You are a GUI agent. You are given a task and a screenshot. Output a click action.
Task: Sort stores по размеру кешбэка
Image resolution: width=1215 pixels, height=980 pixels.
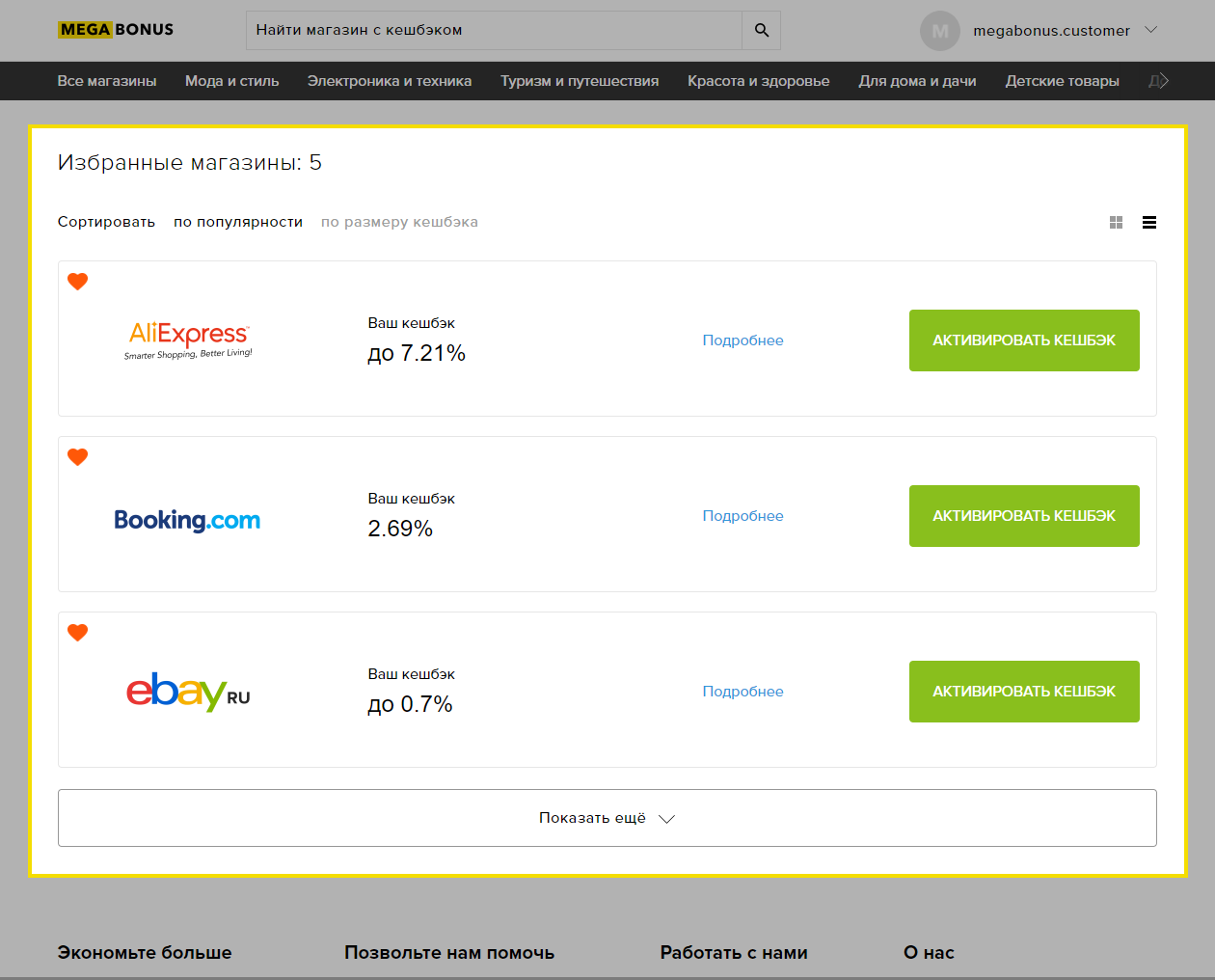click(x=399, y=222)
